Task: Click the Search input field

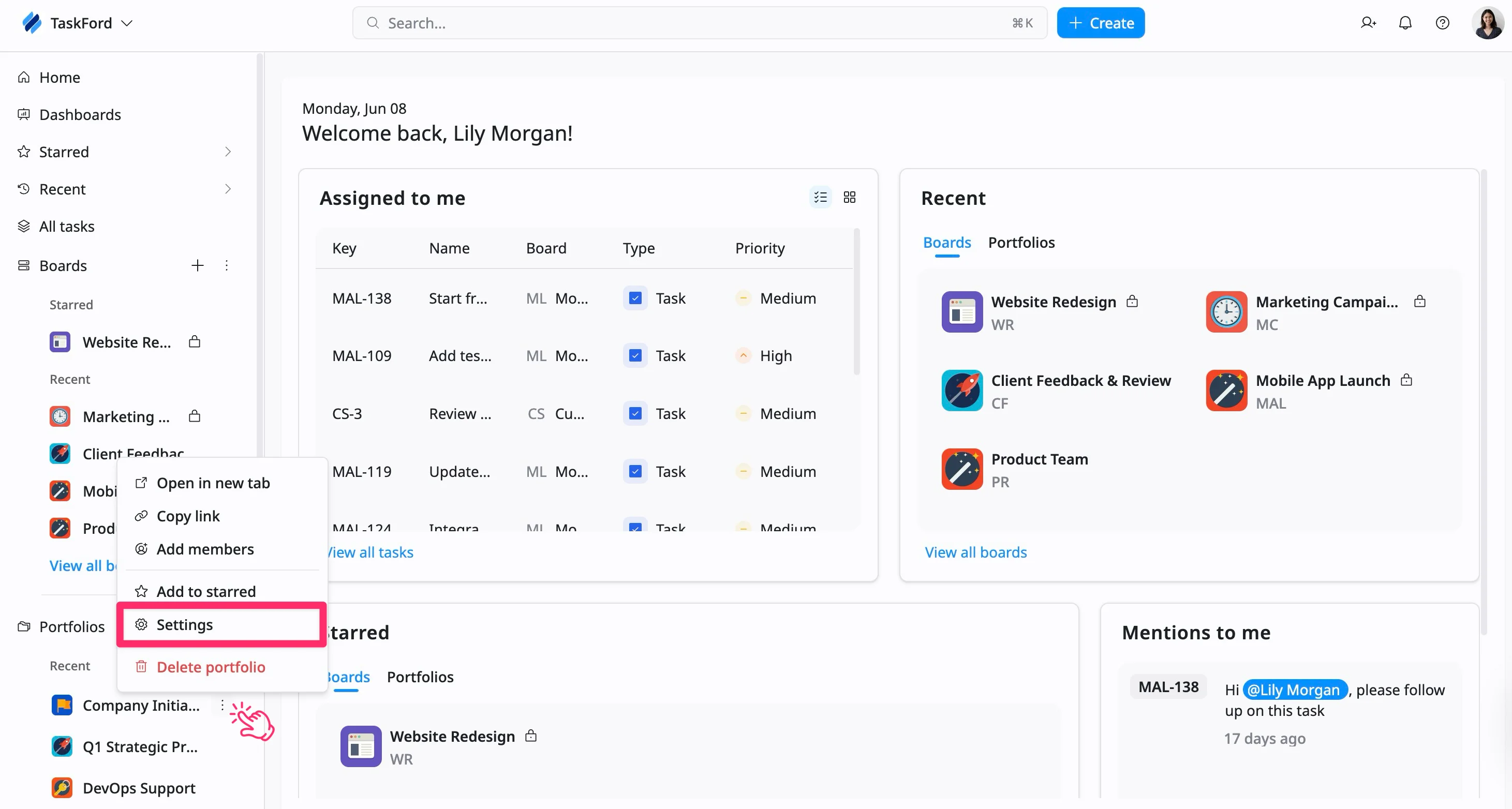Action: point(700,23)
